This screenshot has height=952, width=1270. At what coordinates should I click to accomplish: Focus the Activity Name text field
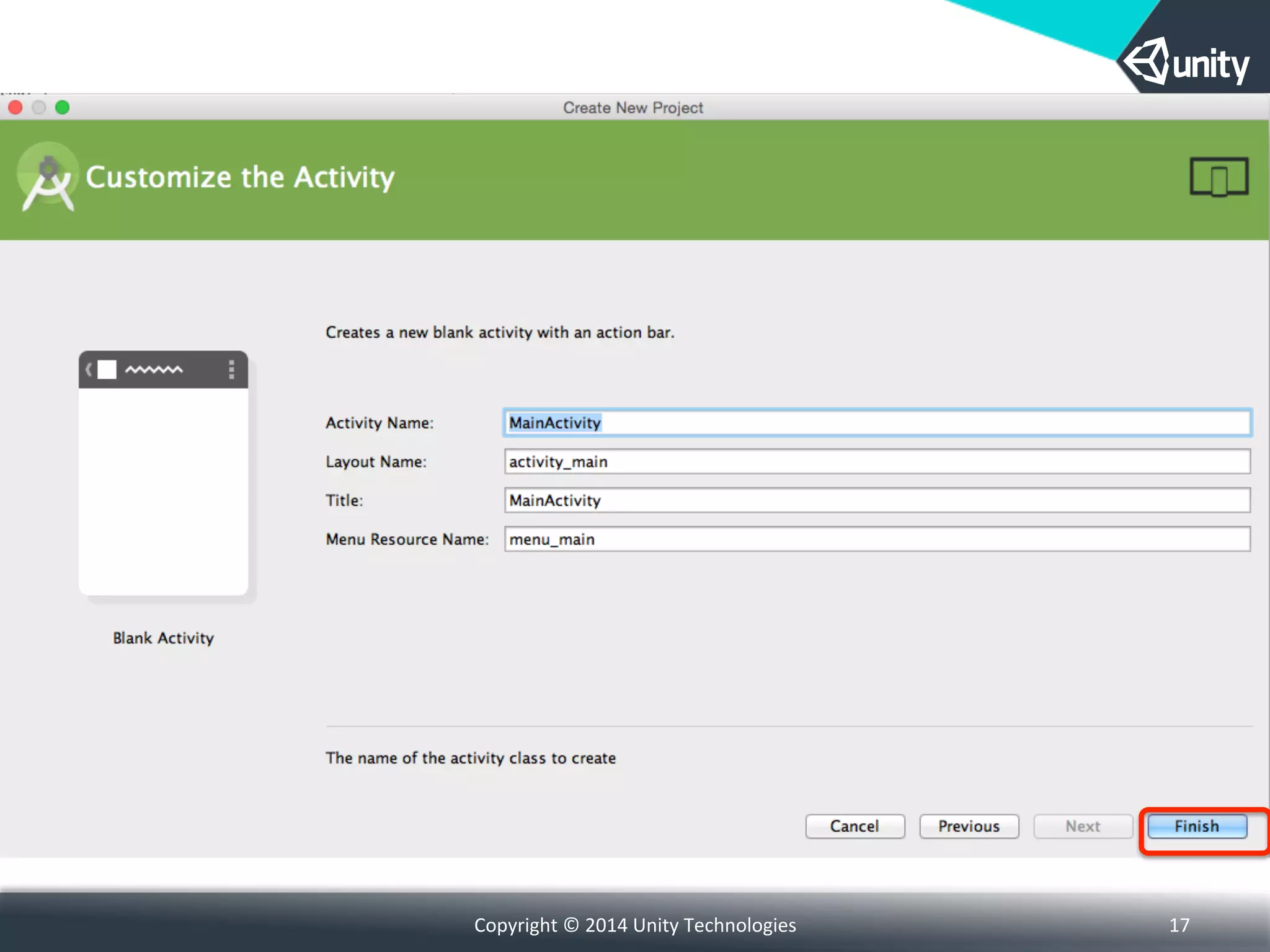877,423
